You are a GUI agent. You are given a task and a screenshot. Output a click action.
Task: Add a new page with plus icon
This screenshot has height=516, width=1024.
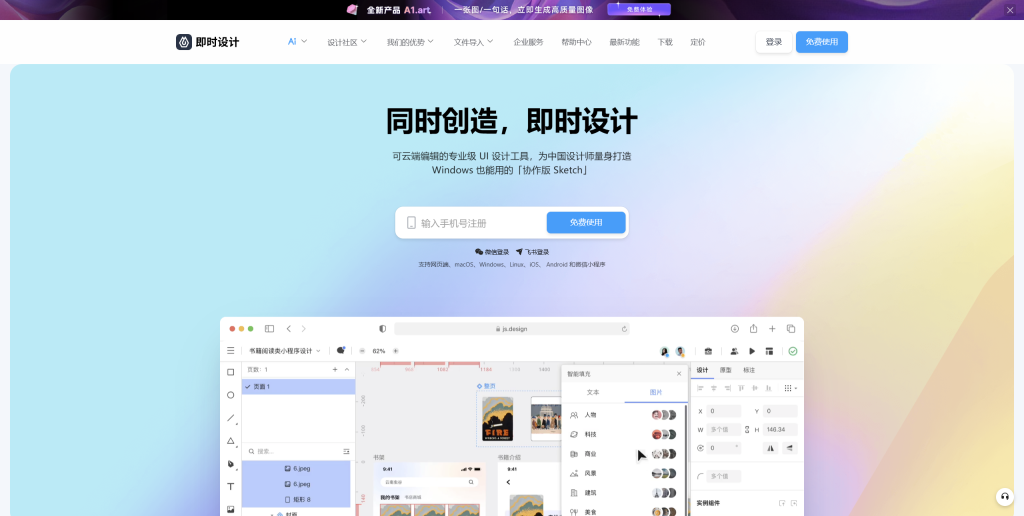335,370
